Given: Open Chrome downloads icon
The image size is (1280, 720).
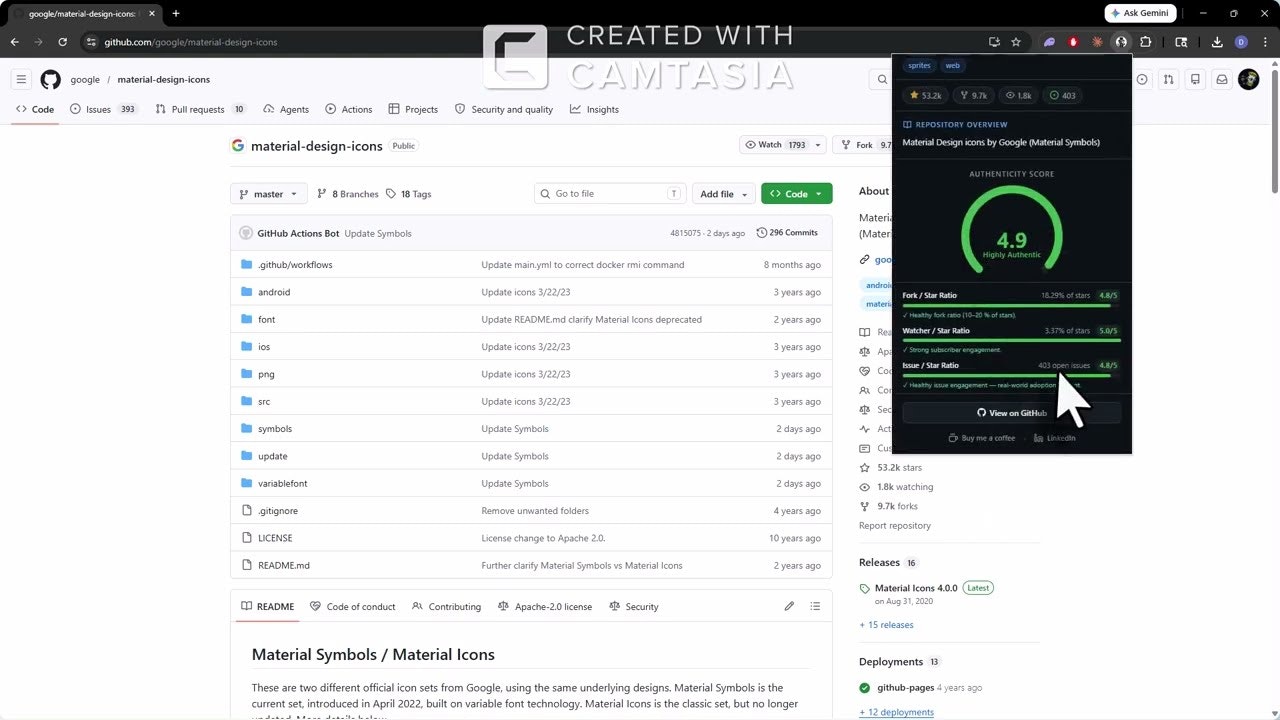Looking at the screenshot, I should 1217,42.
